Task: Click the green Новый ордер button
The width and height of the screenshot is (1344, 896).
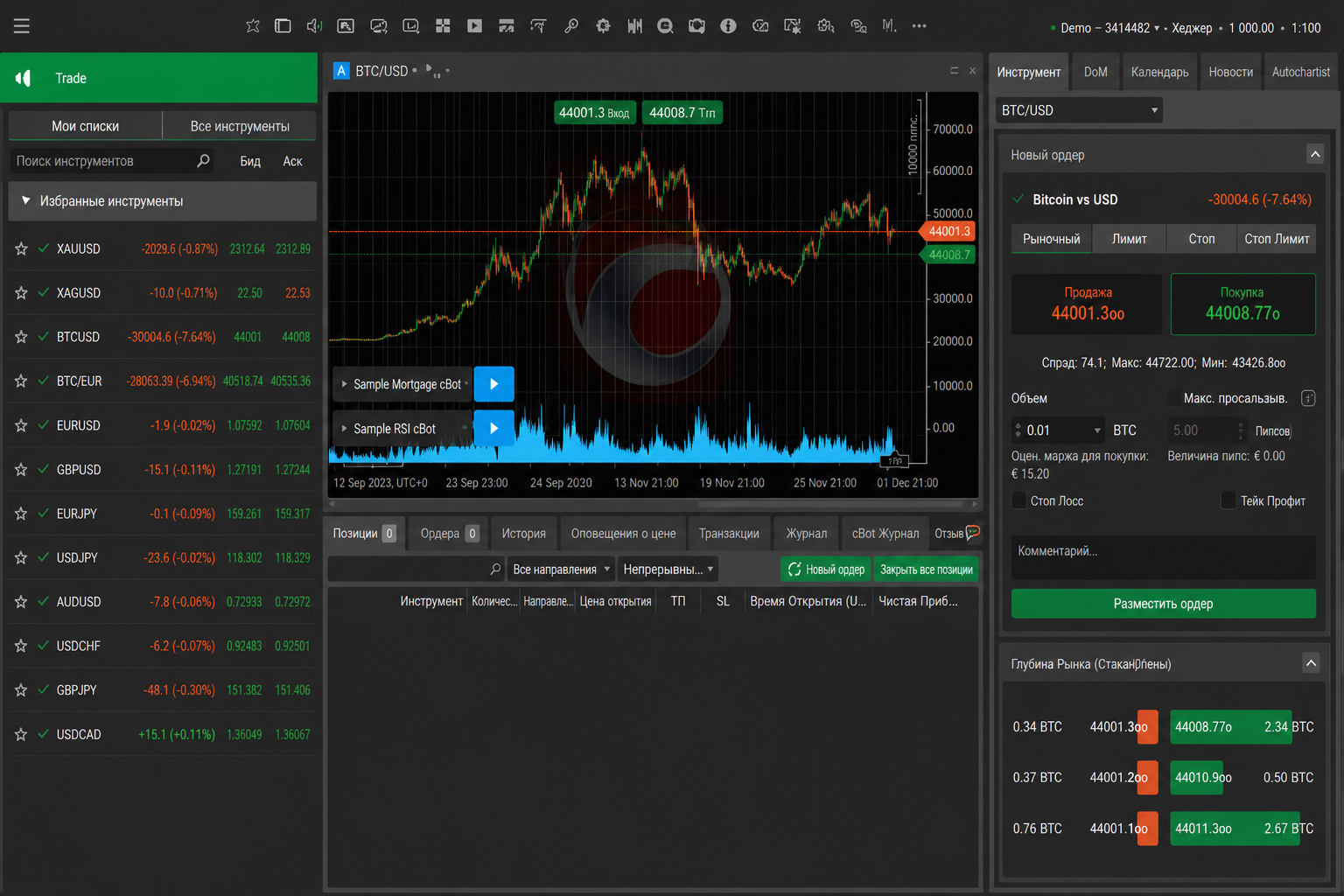Action: (x=826, y=570)
